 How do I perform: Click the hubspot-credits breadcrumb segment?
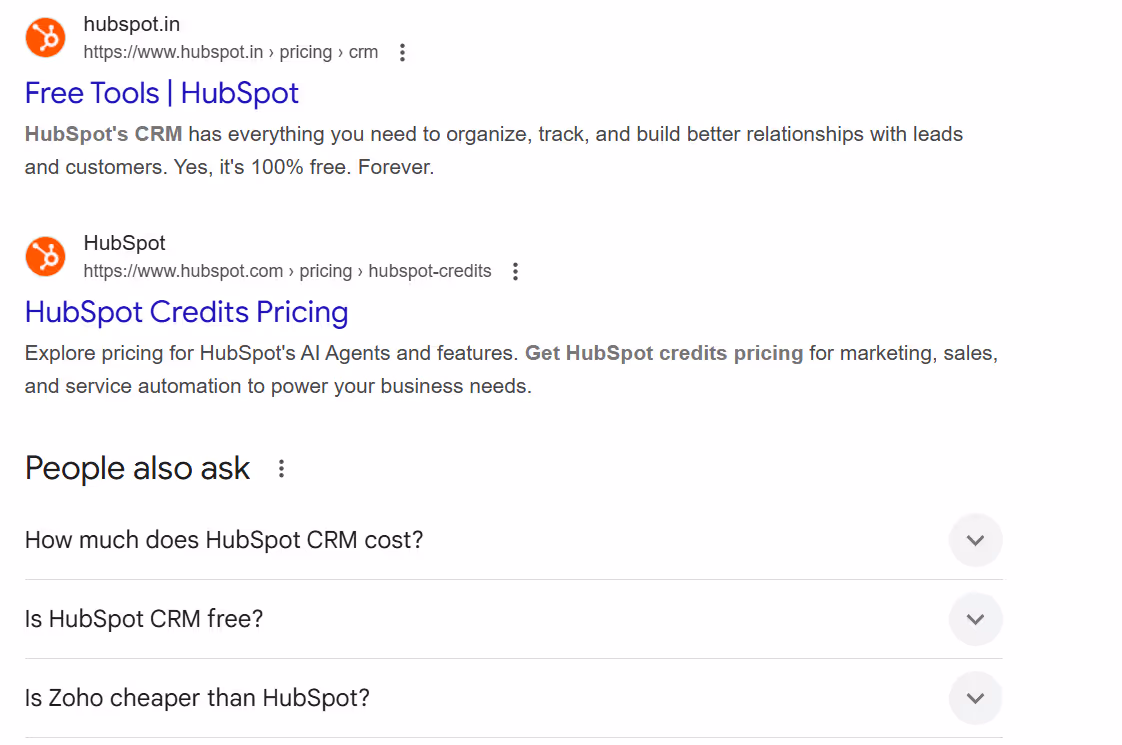pos(429,271)
